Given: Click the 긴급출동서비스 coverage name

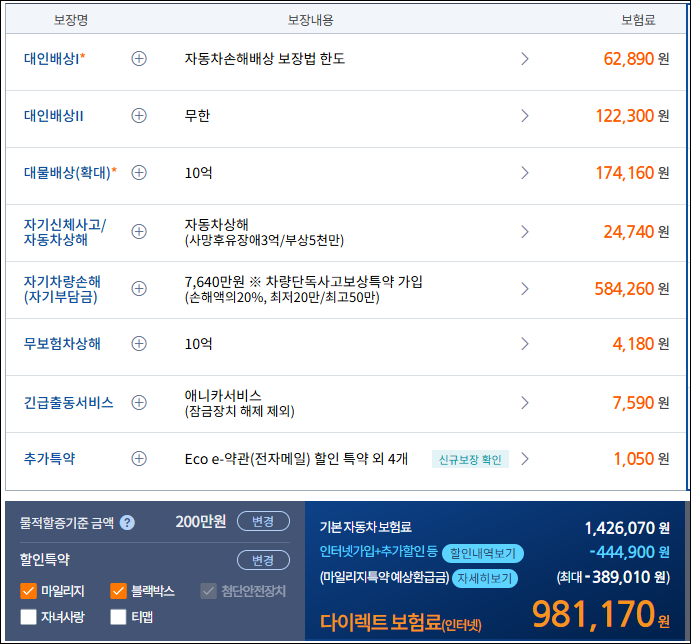Looking at the screenshot, I should click(68, 403).
